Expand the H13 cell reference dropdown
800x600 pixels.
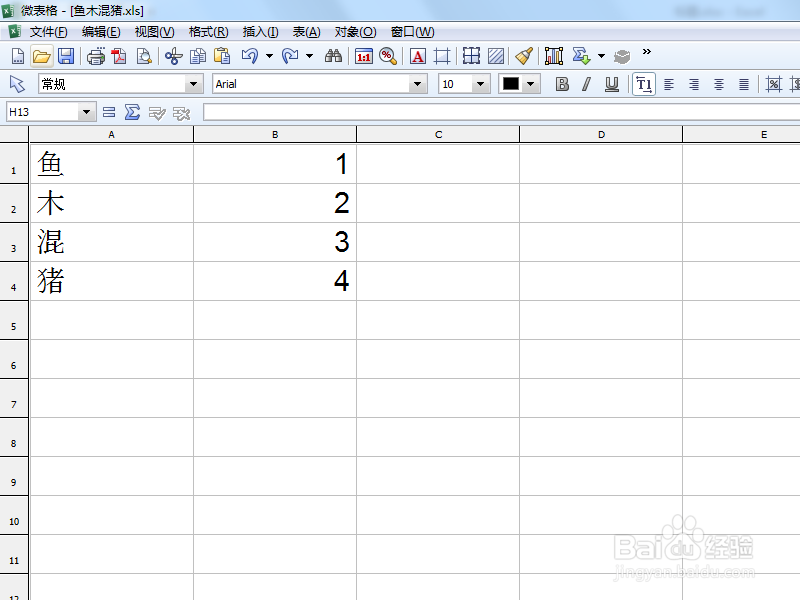click(86, 112)
